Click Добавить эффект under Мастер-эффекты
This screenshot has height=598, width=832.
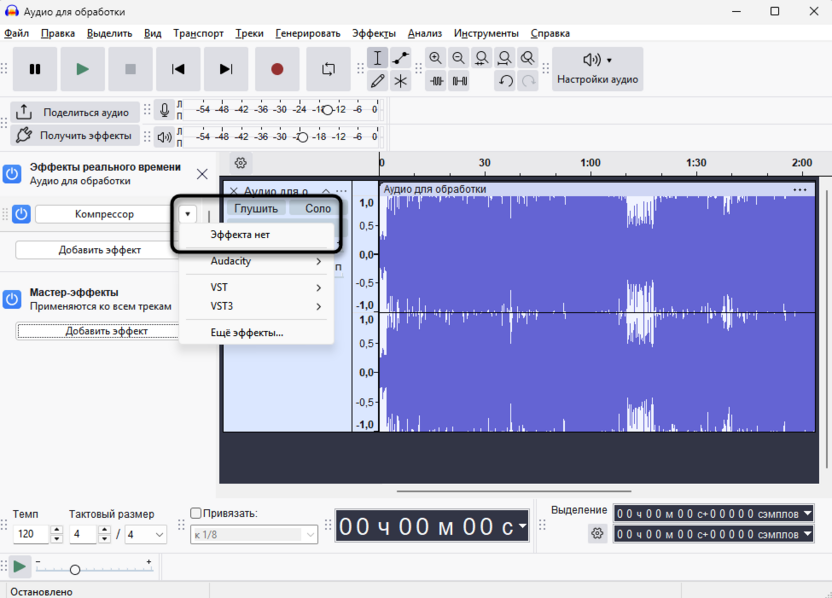pos(99,331)
